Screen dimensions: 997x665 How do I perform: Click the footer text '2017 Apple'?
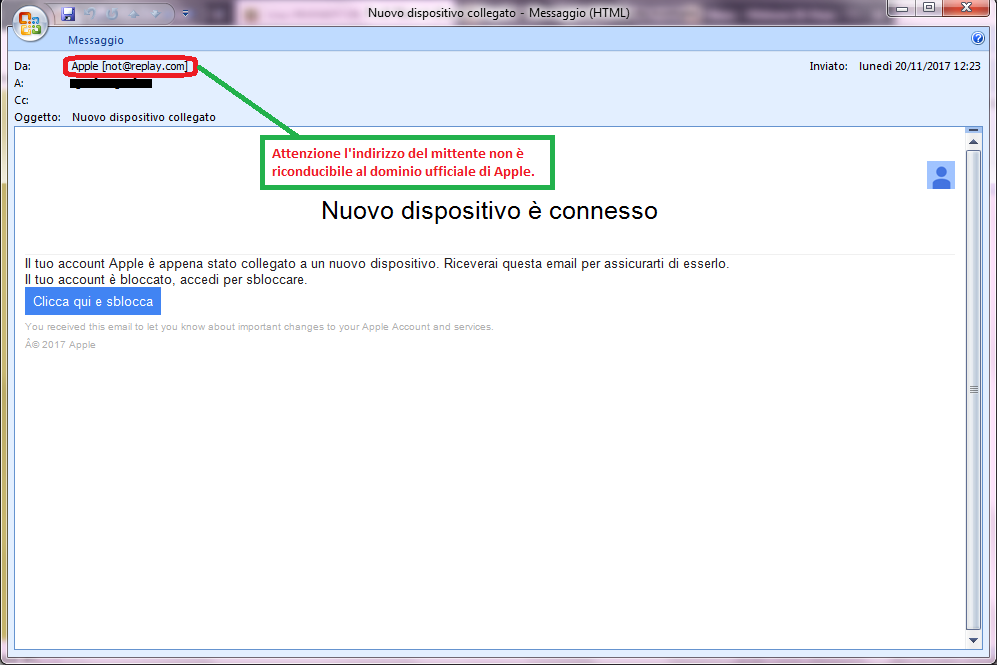[69, 345]
